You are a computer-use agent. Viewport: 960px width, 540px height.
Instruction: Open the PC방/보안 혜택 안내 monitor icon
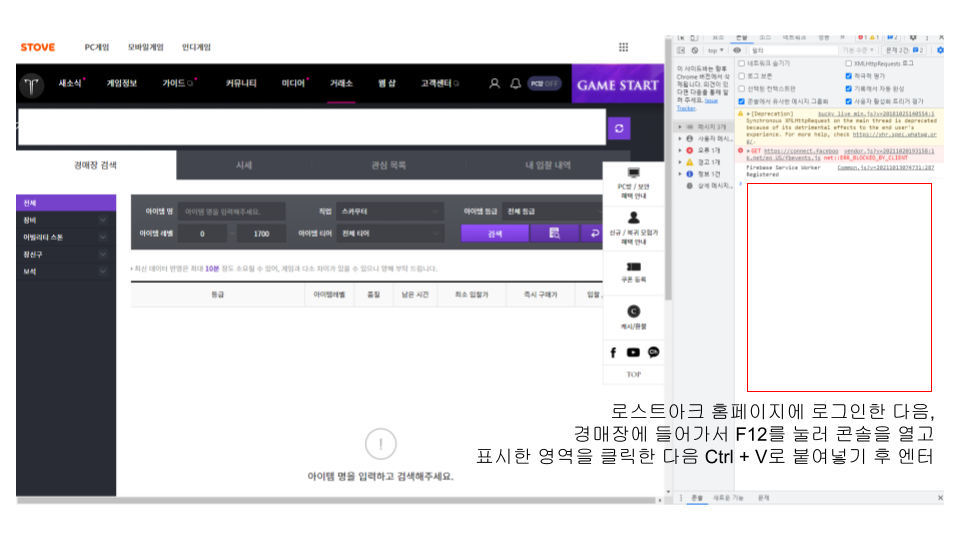pos(634,173)
